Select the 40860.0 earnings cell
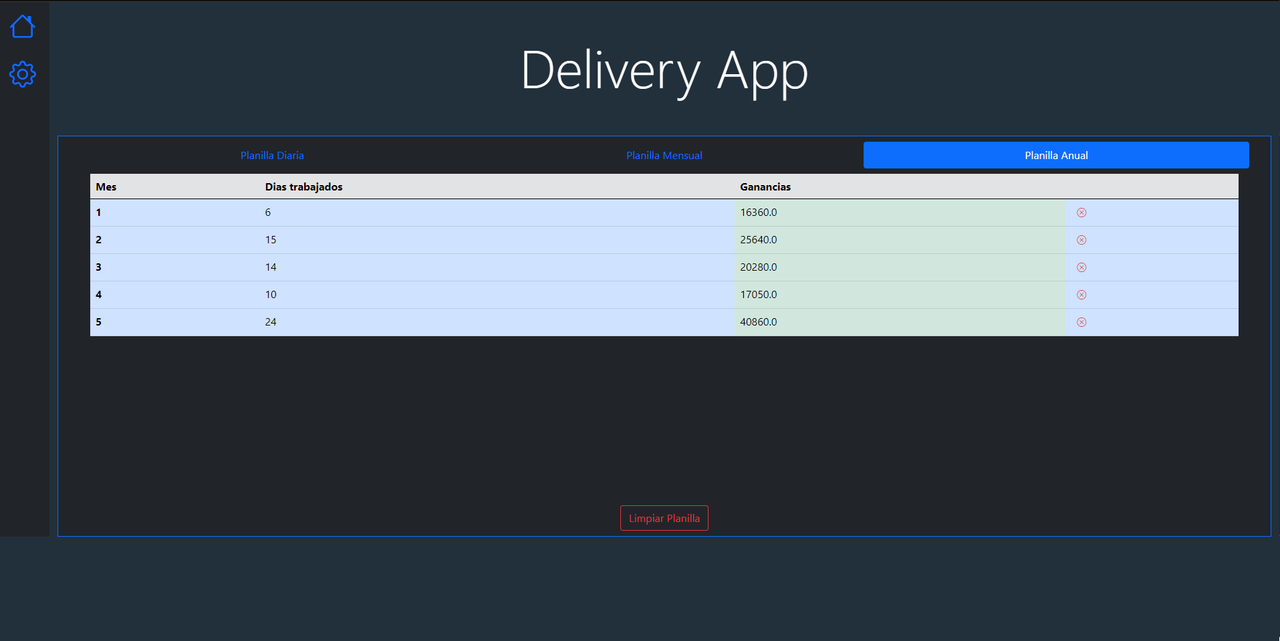Screen dimensions: 1280x641 tap(900, 322)
